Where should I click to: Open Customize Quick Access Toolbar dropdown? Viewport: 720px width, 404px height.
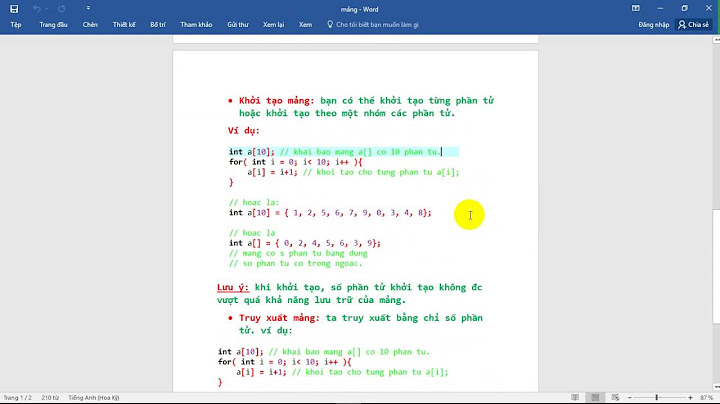(x=88, y=8)
